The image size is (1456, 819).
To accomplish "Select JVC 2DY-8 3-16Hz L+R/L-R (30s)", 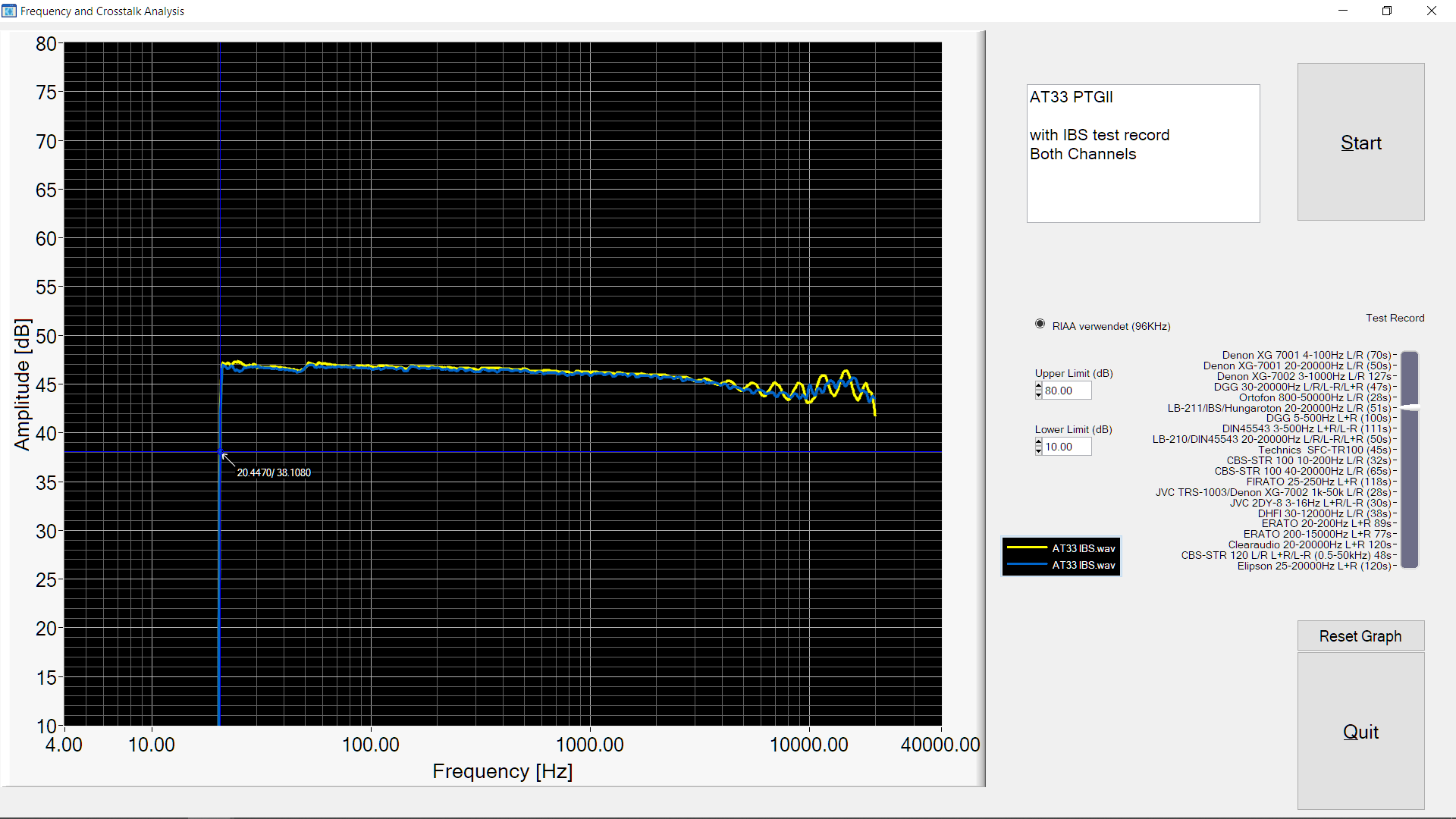I will point(1311,503).
